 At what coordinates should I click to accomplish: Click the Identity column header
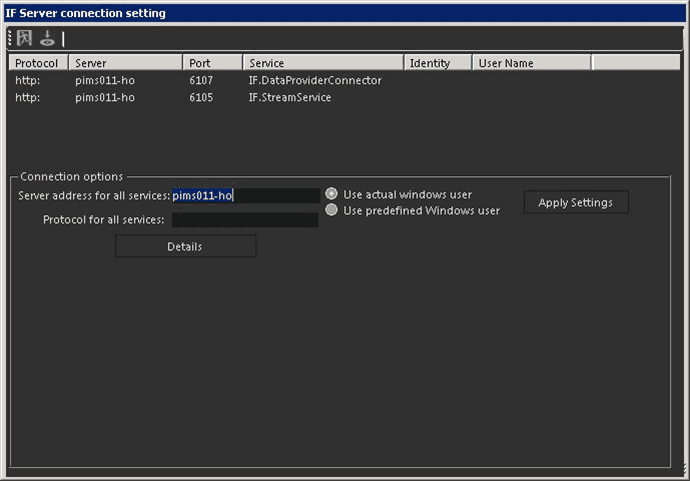coord(438,63)
